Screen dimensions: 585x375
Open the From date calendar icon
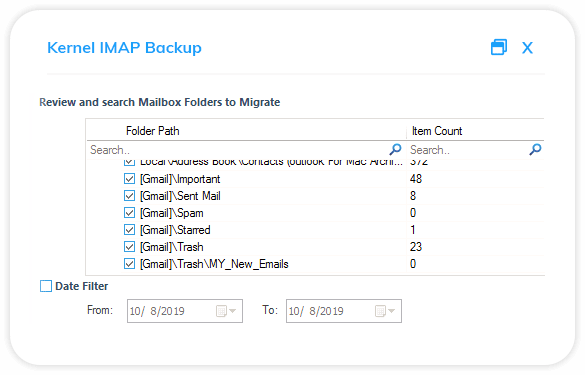[221, 311]
